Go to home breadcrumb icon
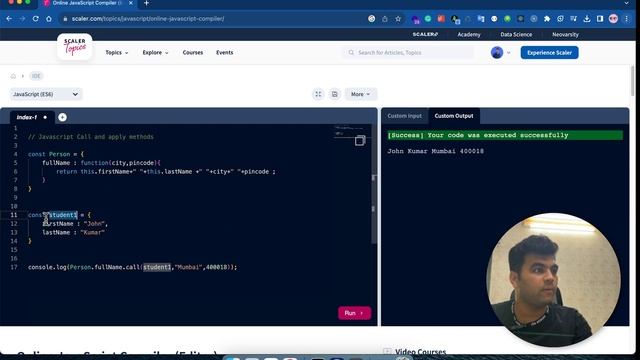Screen dimensions: 640x360 [13, 76]
